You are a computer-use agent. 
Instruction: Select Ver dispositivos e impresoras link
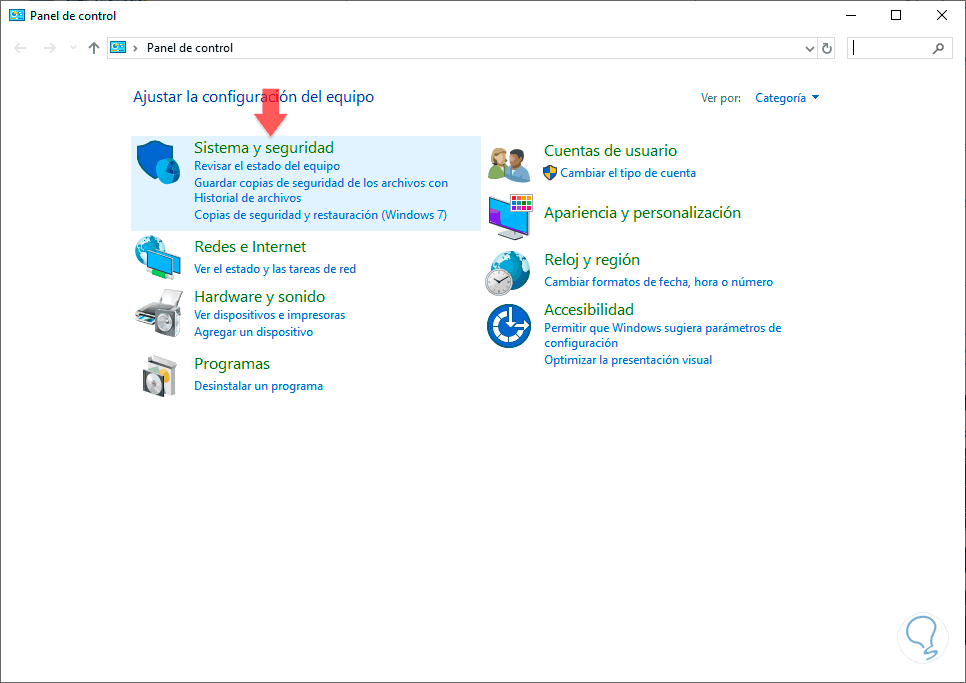point(269,315)
